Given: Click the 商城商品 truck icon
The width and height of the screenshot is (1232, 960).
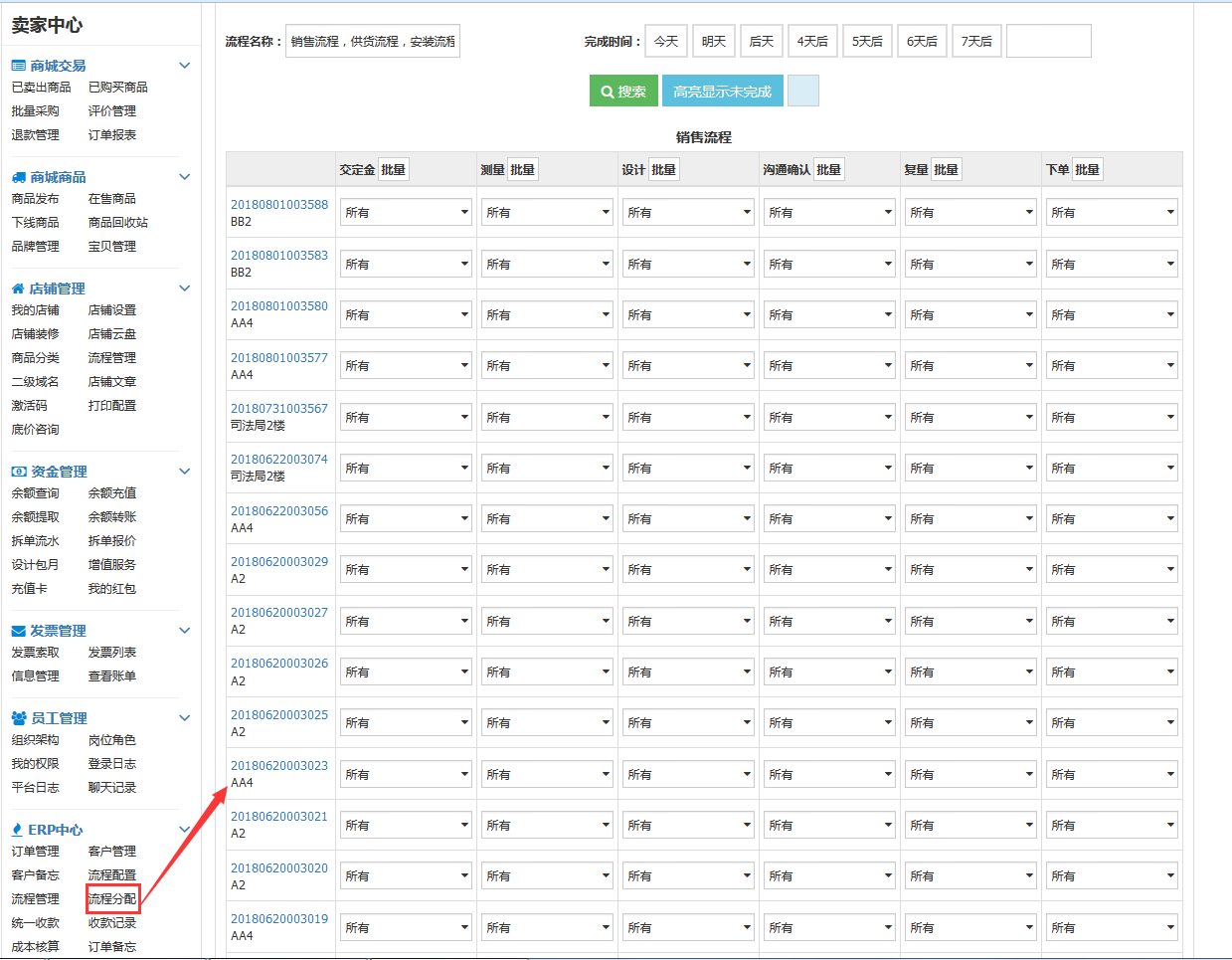Looking at the screenshot, I should pyautogui.click(x=18, y=177).
